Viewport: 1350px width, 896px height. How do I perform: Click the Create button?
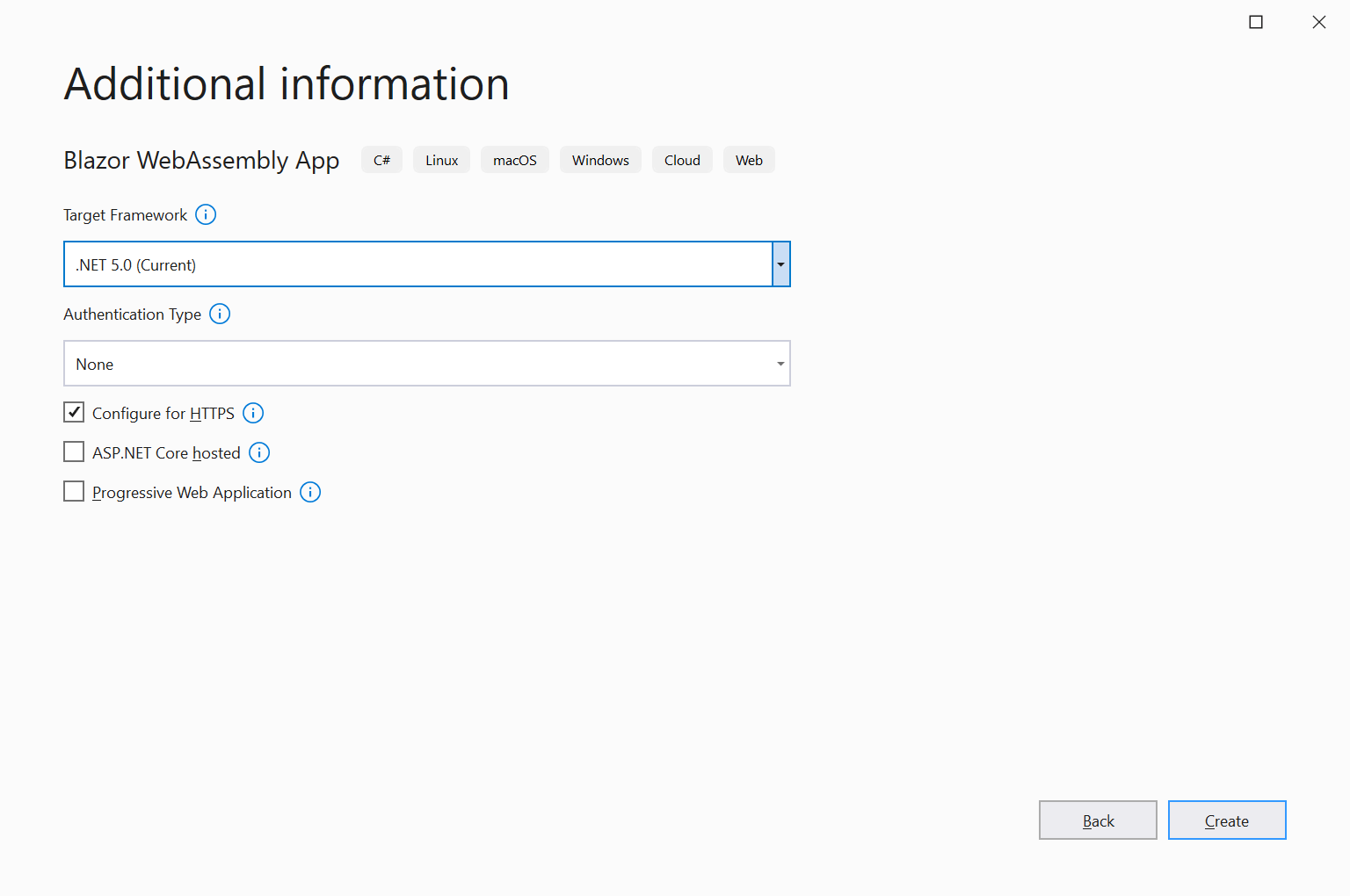coord(1227,820)
